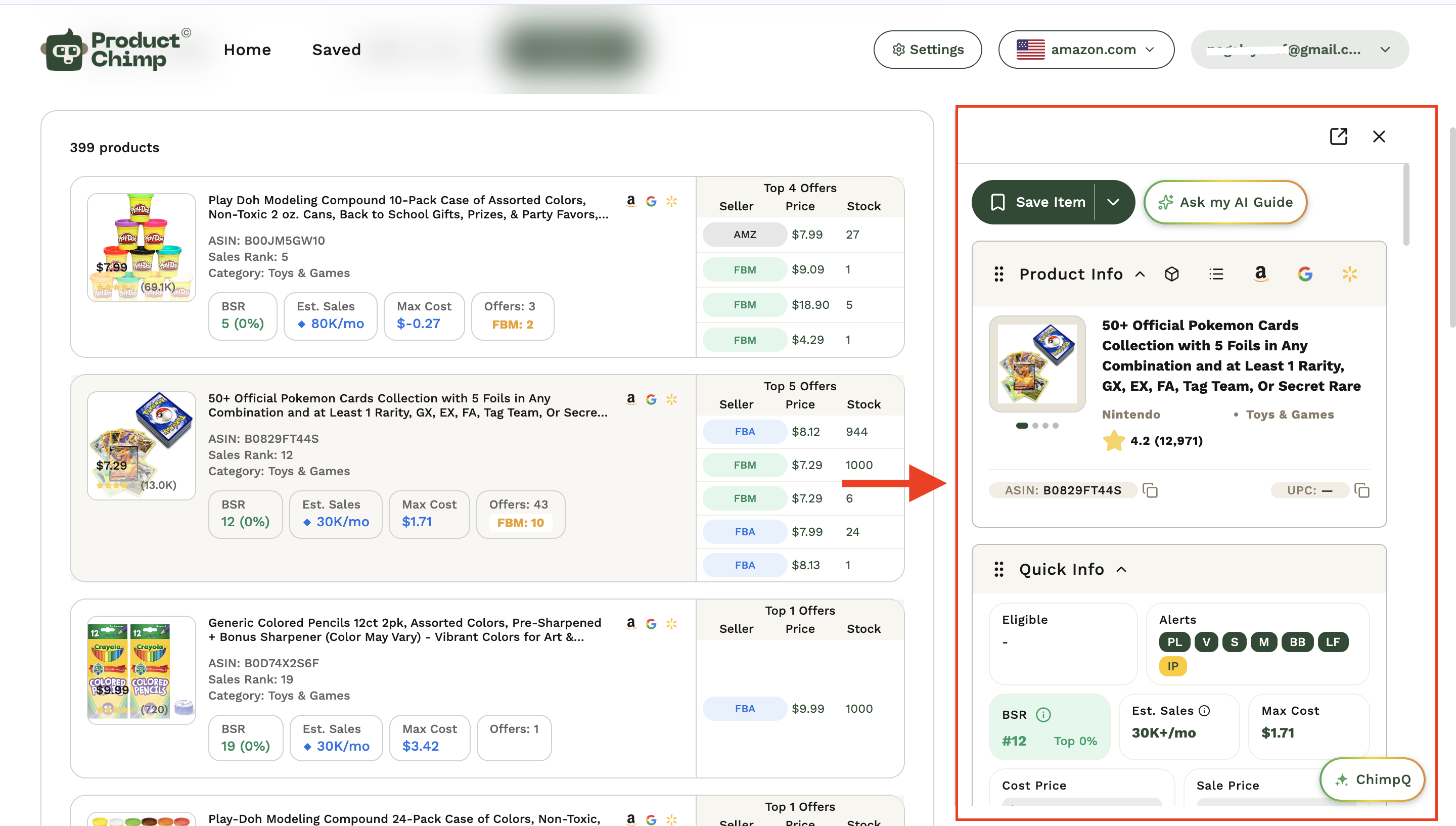The width and height of the screenshot is (1456, 826).
Task: Click the Est. Sales info icon
Action: 1205,711
